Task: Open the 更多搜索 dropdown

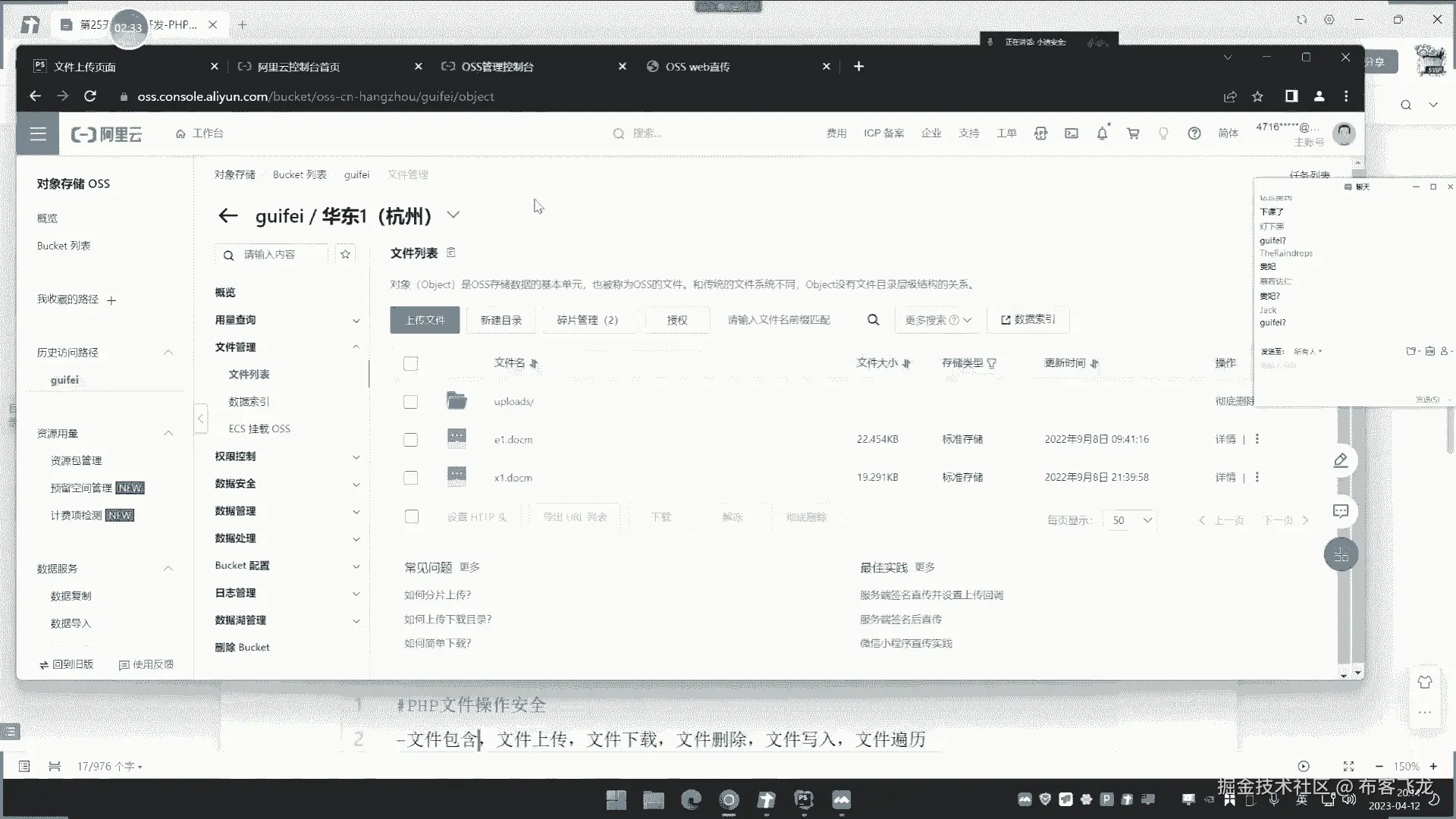Action: click(x=938, y=320)
